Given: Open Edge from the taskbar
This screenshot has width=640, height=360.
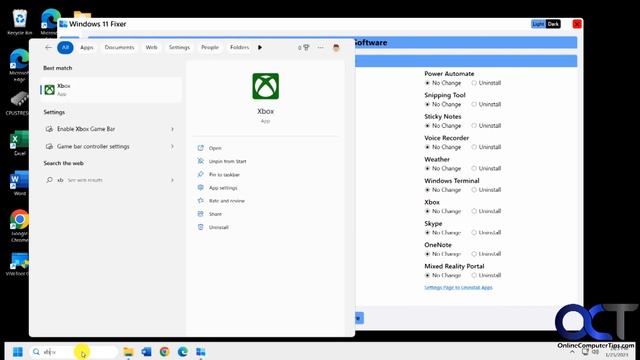Looking at the screenshot, I should pyautogui.click(x=182, y=352).
